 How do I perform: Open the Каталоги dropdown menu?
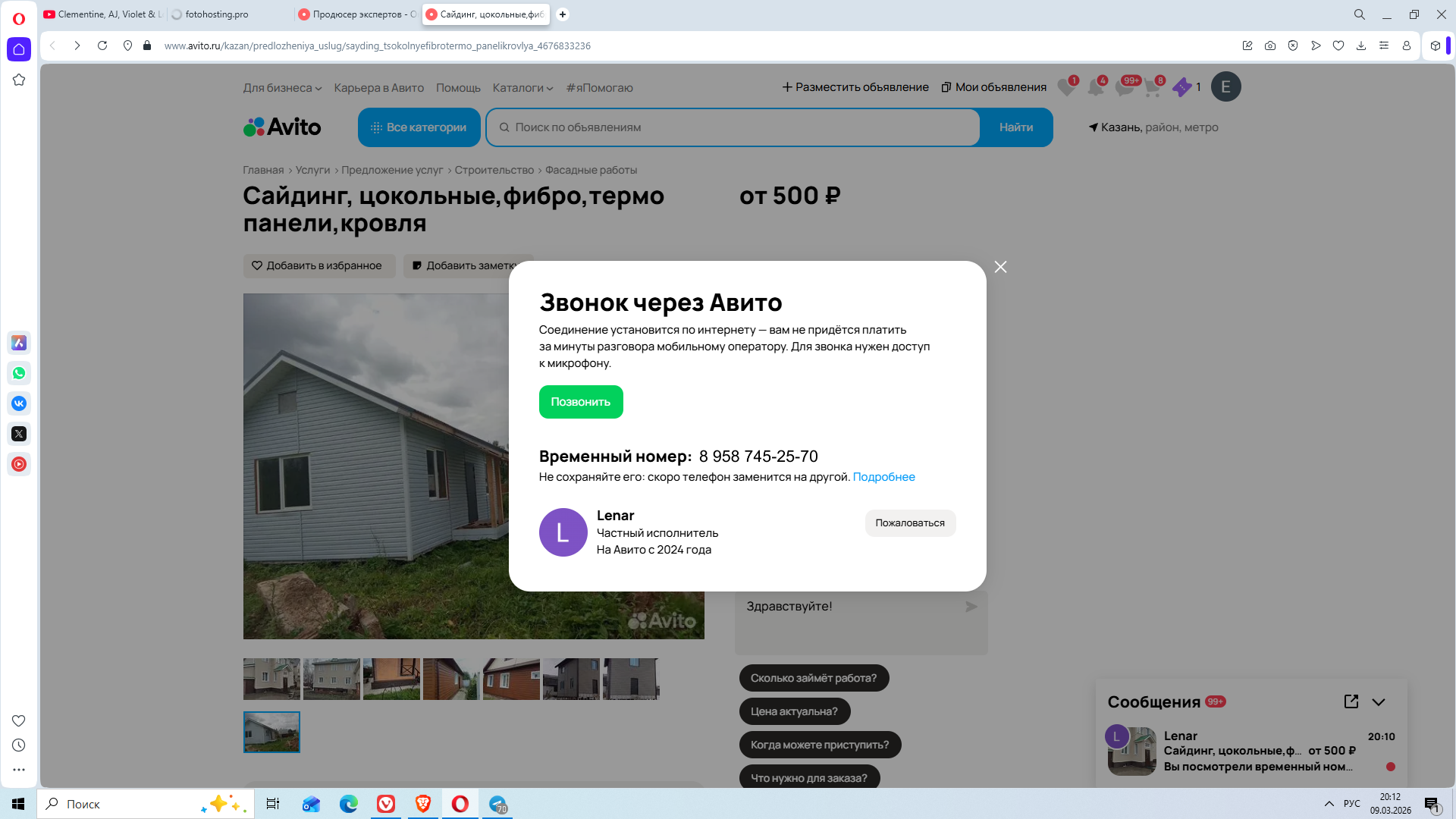(x=522, y=88)
